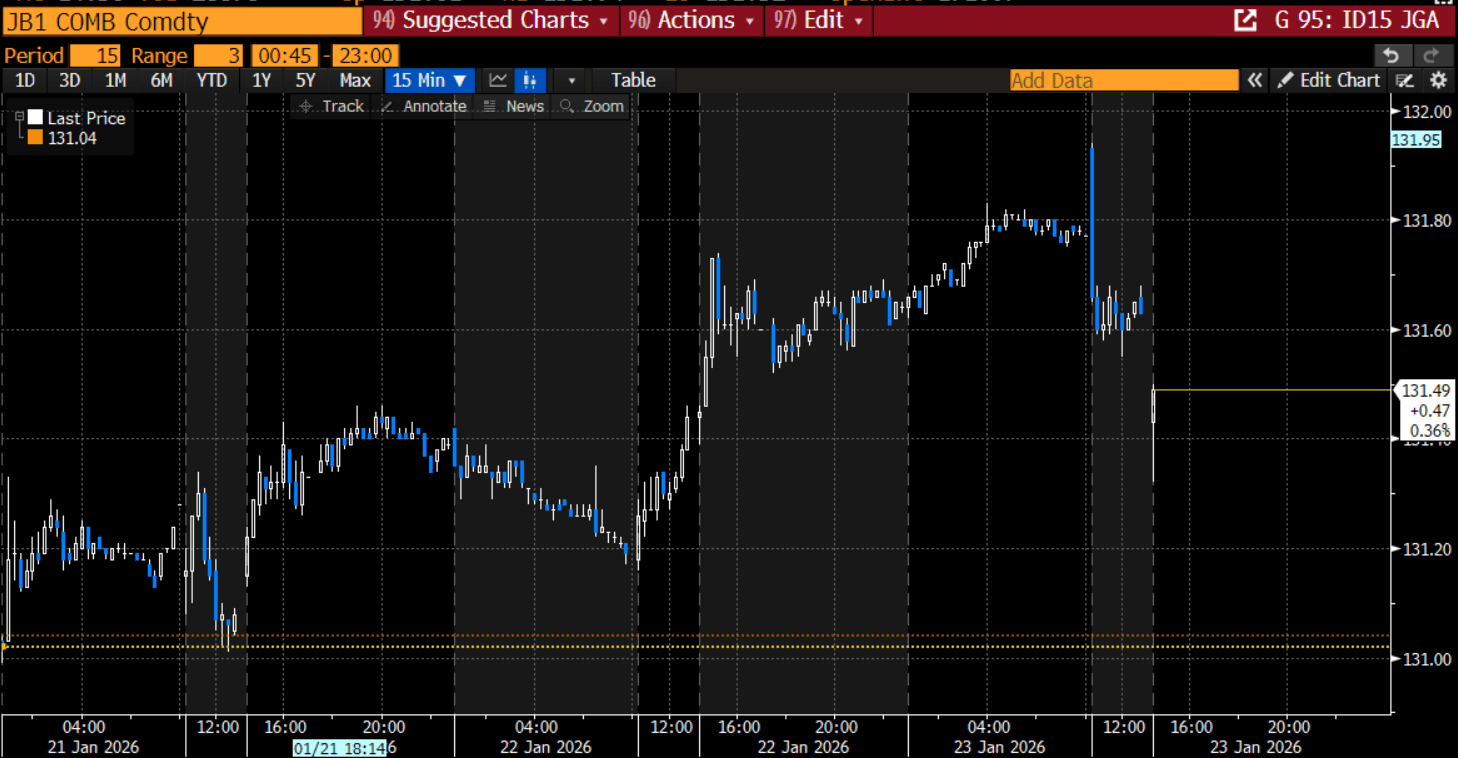Click the 131.95 high price label
This screenshot has height=758, width=1458.
[1416, 140]
